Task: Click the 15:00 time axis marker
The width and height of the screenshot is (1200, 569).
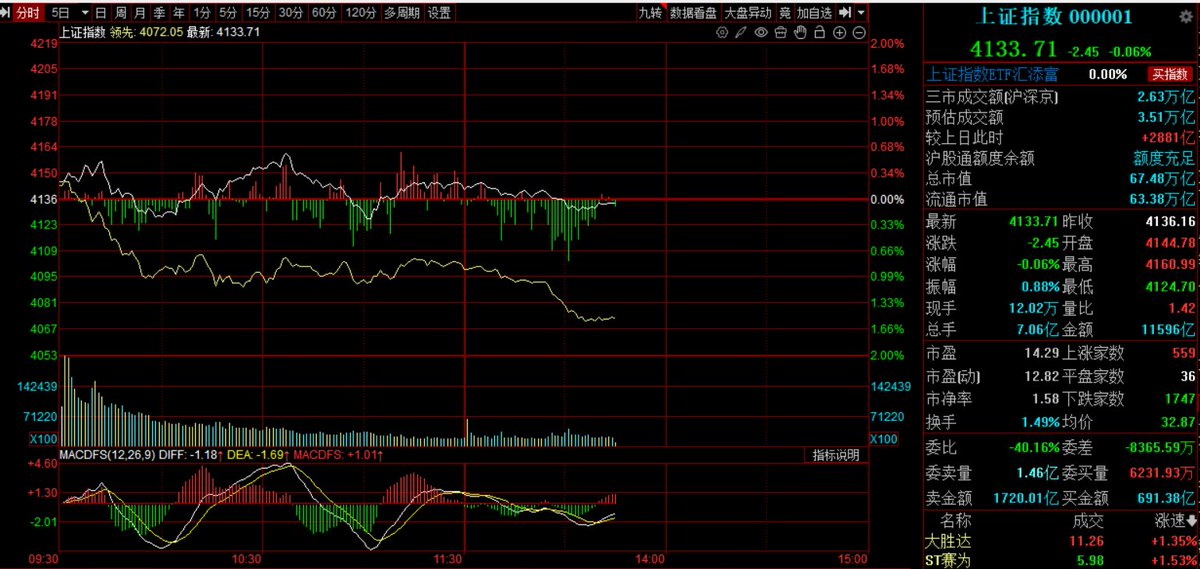Action: pyautogui.click(x=852, y=559)
